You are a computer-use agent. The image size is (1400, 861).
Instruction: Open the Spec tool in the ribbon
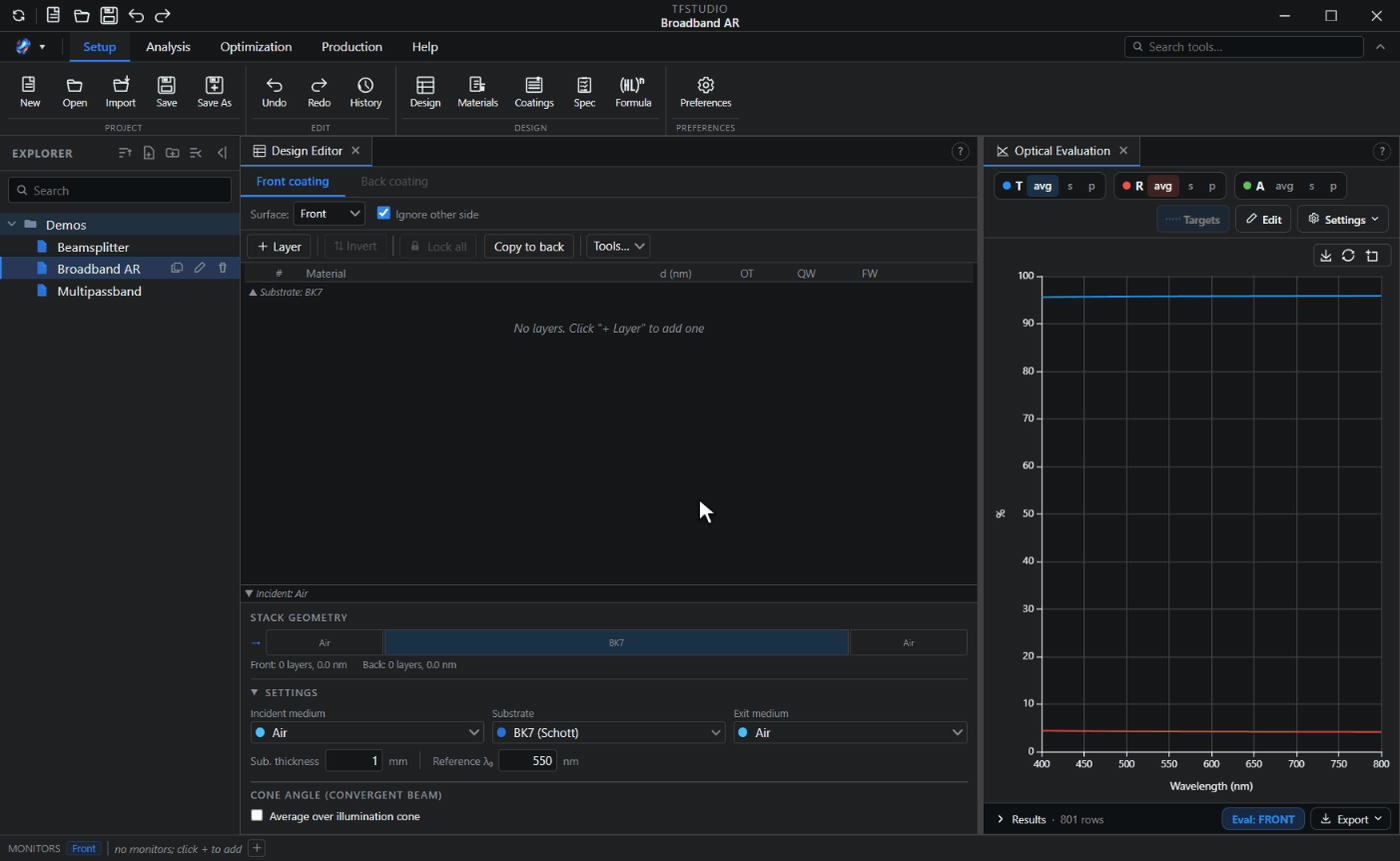point(584,92)
